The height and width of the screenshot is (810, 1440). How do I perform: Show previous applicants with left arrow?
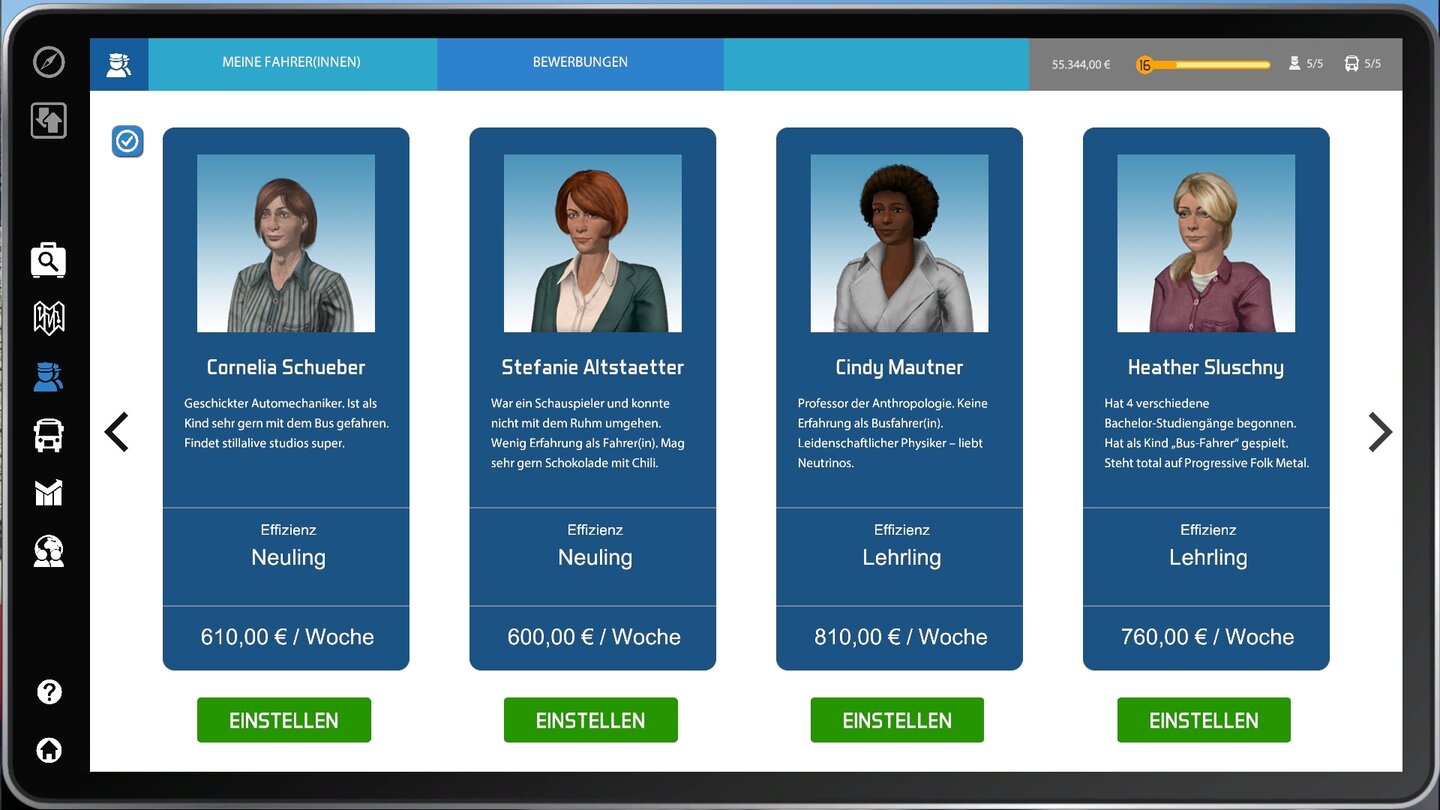coord(117,432)
